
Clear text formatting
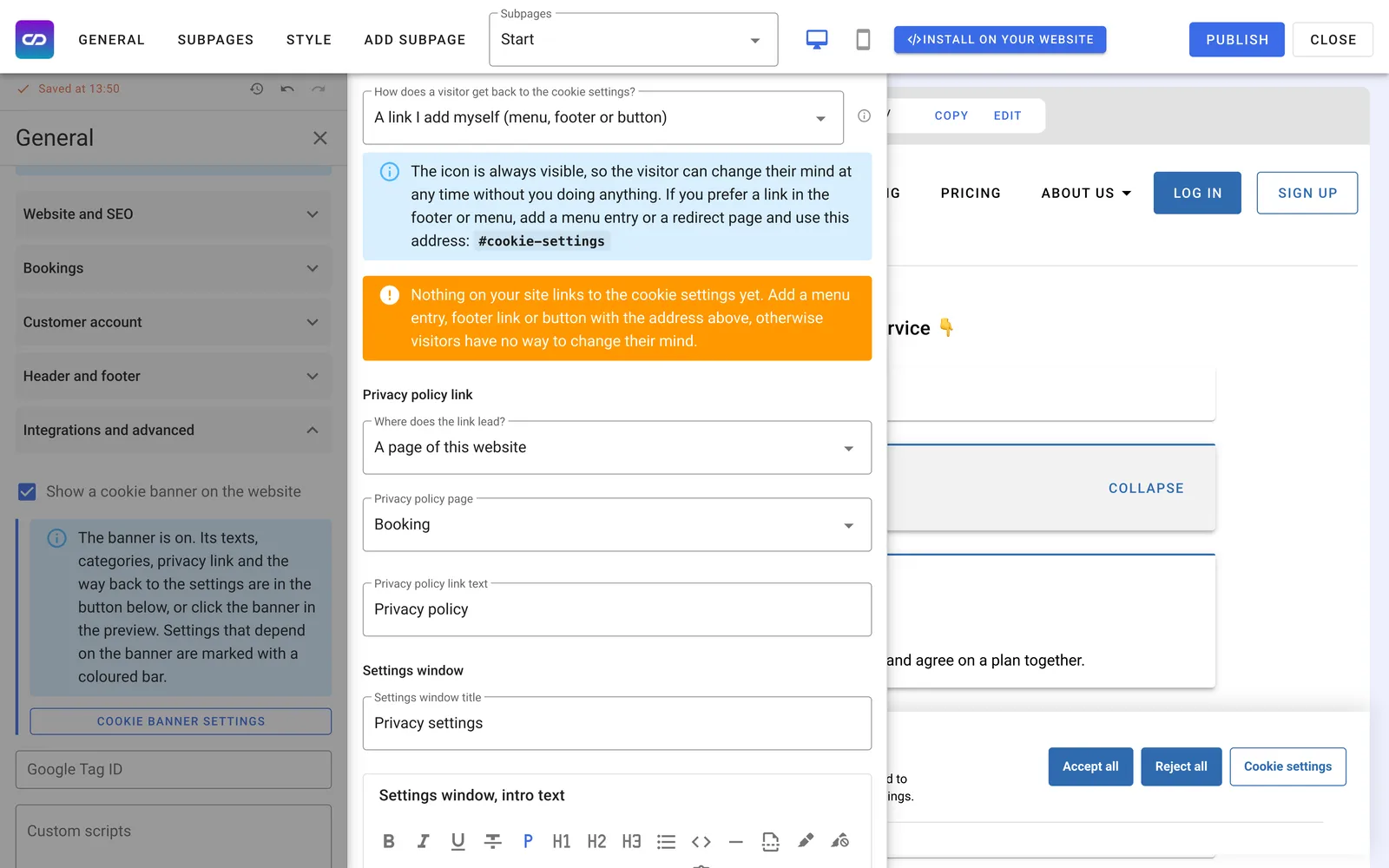(x=840, y=841)
